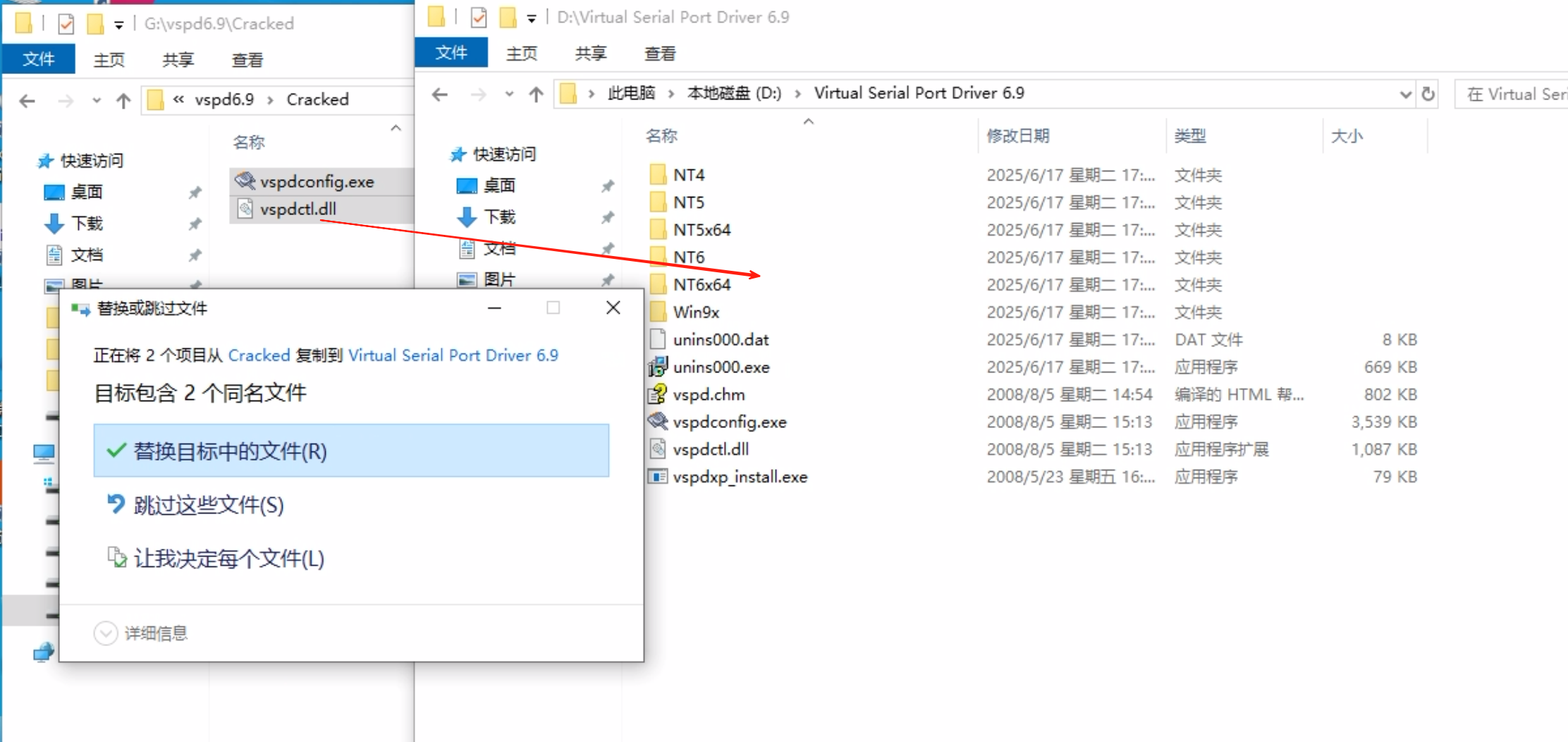Expand breadcrumb chevron after 本地磁盘 (D:)
The width and height of the screenshot is (1568, 742).
click(x=798, y=93)
